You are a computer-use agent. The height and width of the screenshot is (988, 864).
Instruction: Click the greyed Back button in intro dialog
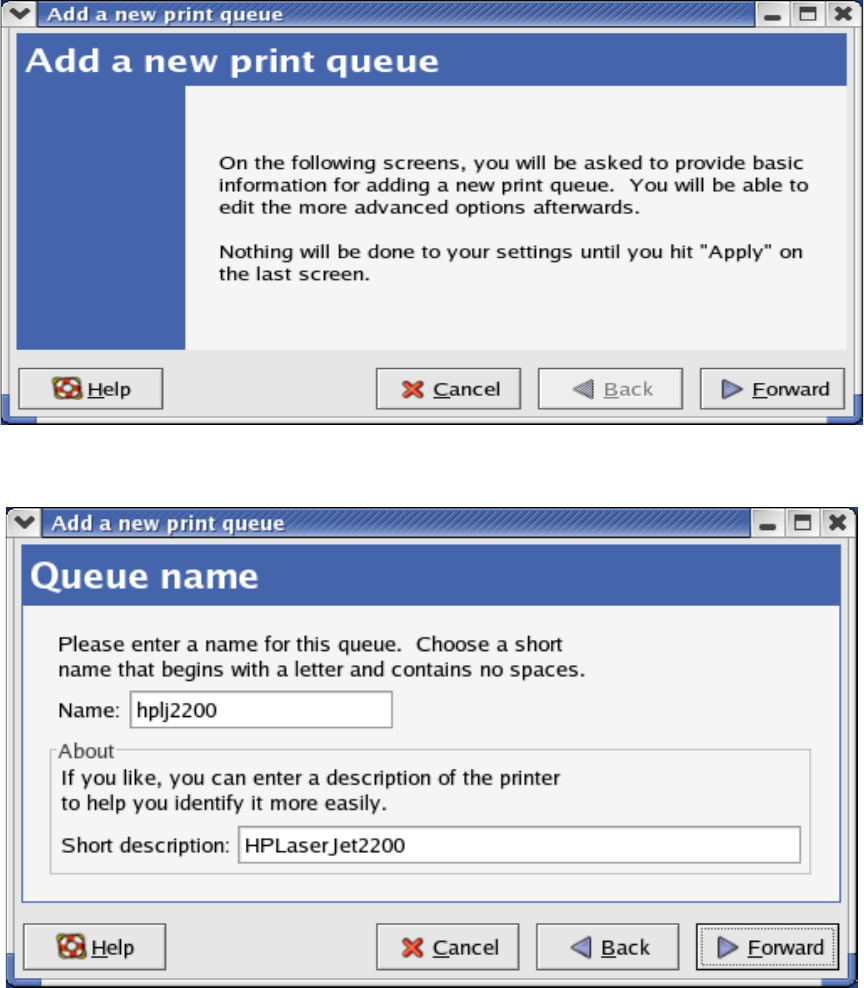pyautogui.click(x=610, y=389)
